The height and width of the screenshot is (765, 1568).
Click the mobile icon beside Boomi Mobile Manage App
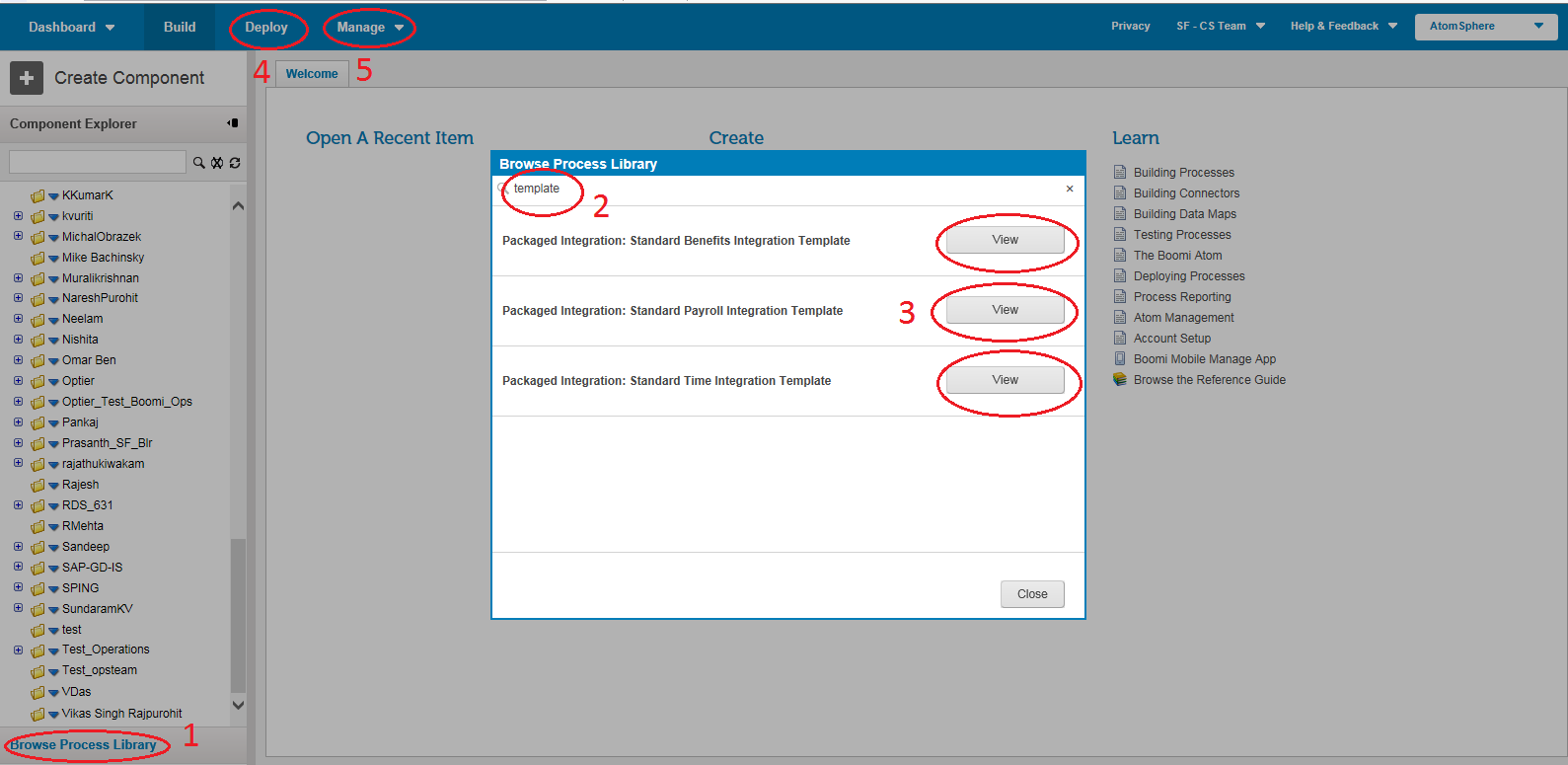tap(1120, 358)
